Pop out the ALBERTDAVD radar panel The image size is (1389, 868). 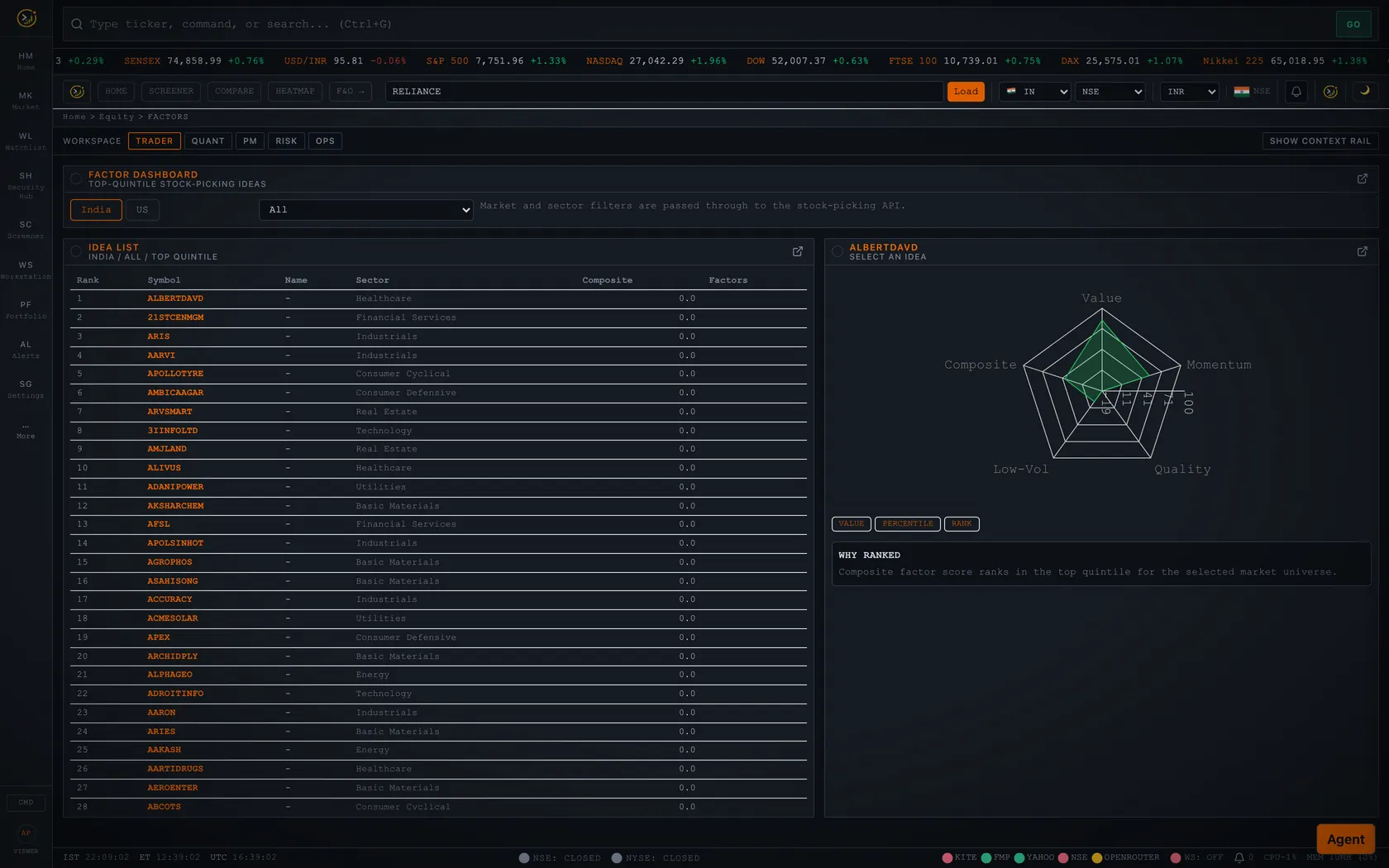[x=1362, y=251]
